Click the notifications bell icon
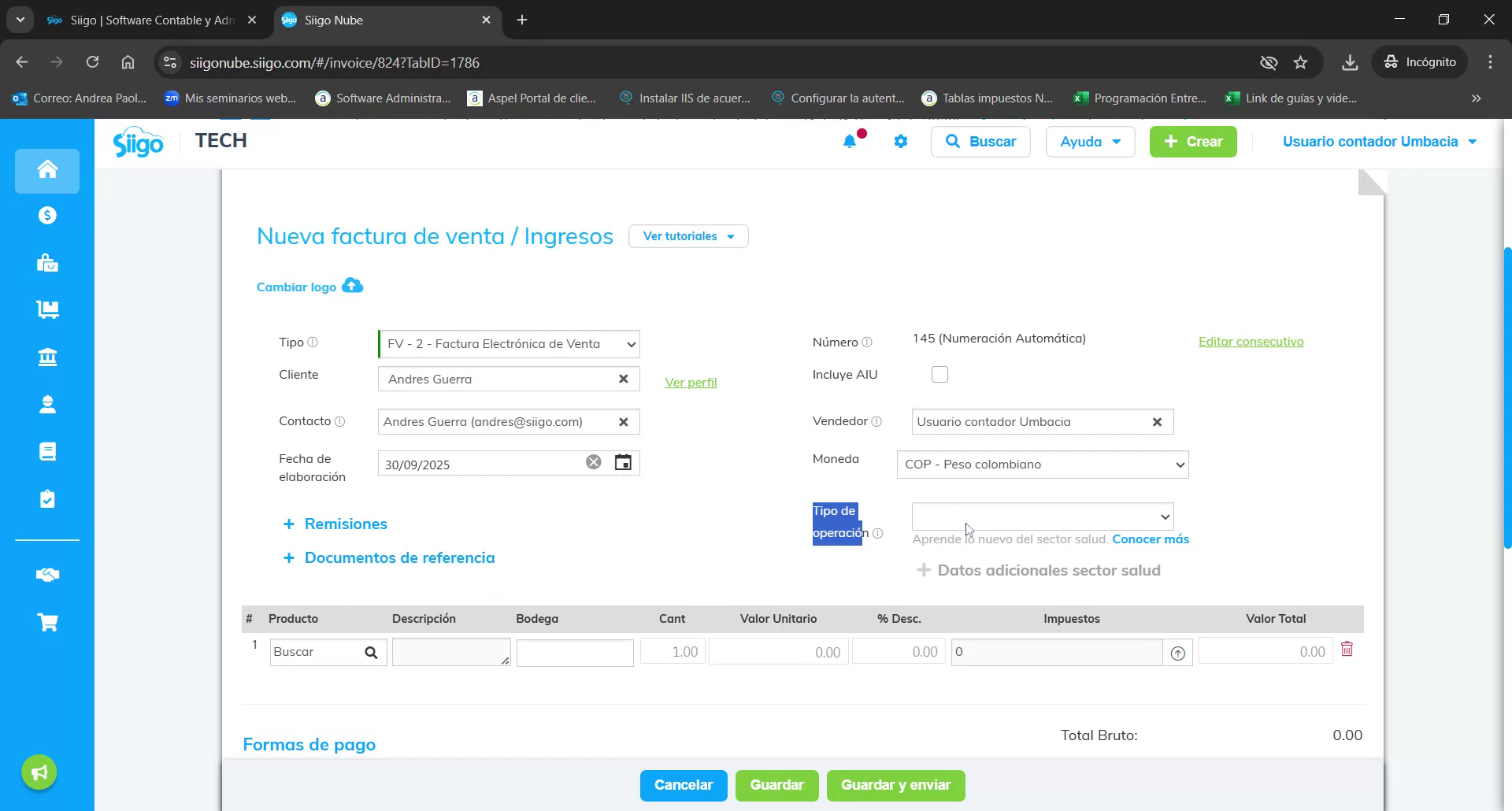The width and height of the screenshot is (1512, 811). click(849, 142)
